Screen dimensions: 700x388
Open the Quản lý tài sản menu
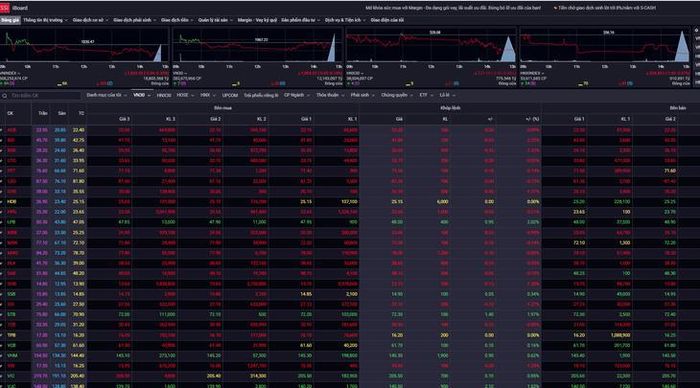pyautogui.click(x=215, y=20)
